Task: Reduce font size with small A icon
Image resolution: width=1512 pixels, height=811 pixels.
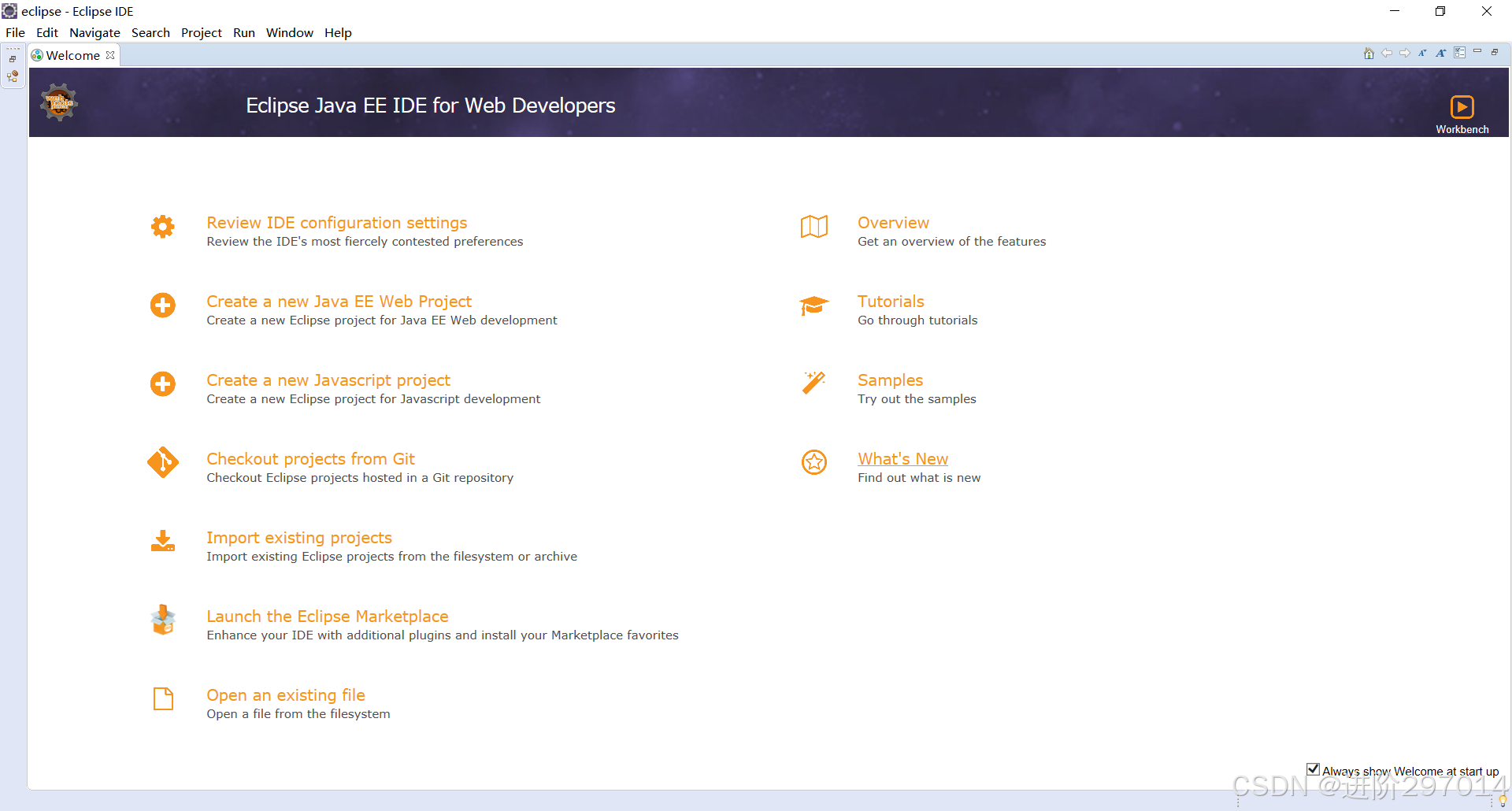Action: coord(1422,54)
